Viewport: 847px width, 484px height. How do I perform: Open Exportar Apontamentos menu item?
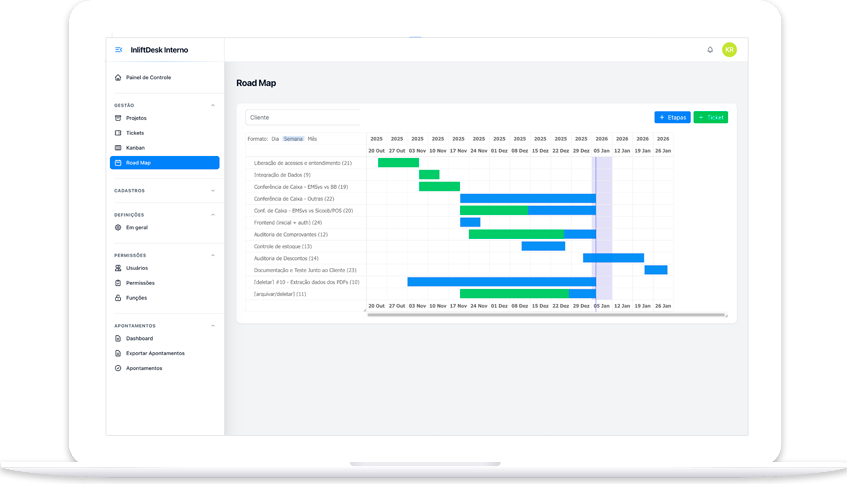155,353
